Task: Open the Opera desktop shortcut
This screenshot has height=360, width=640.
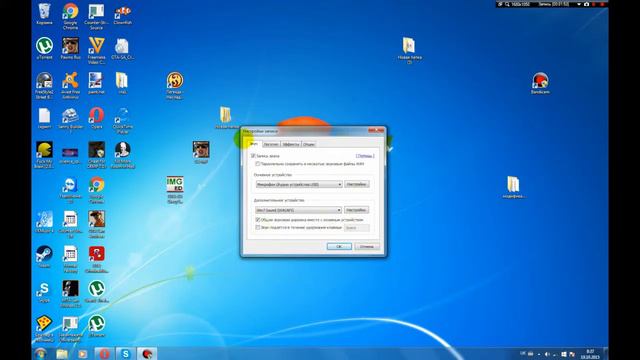Action: point(96,118)
